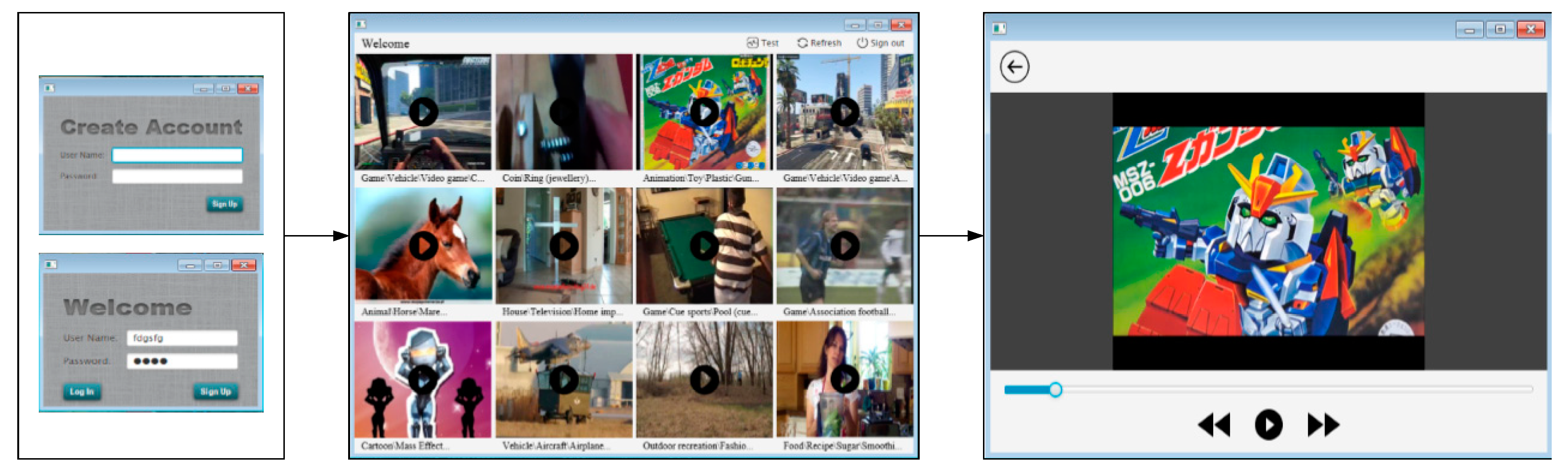Play the horse video thumbnail

click(x=423, y=246)
